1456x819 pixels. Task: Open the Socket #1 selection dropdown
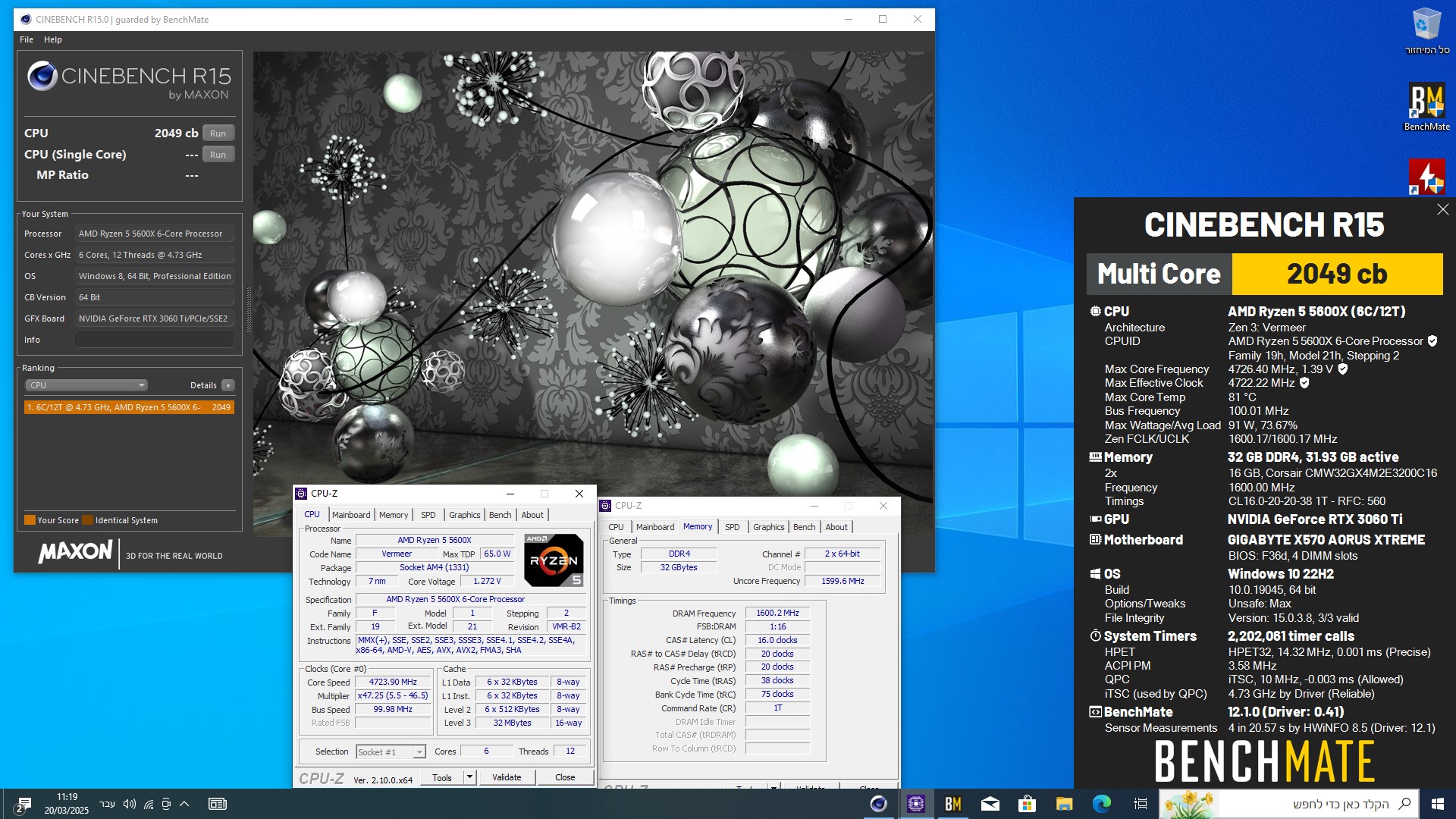coord(391,752)
